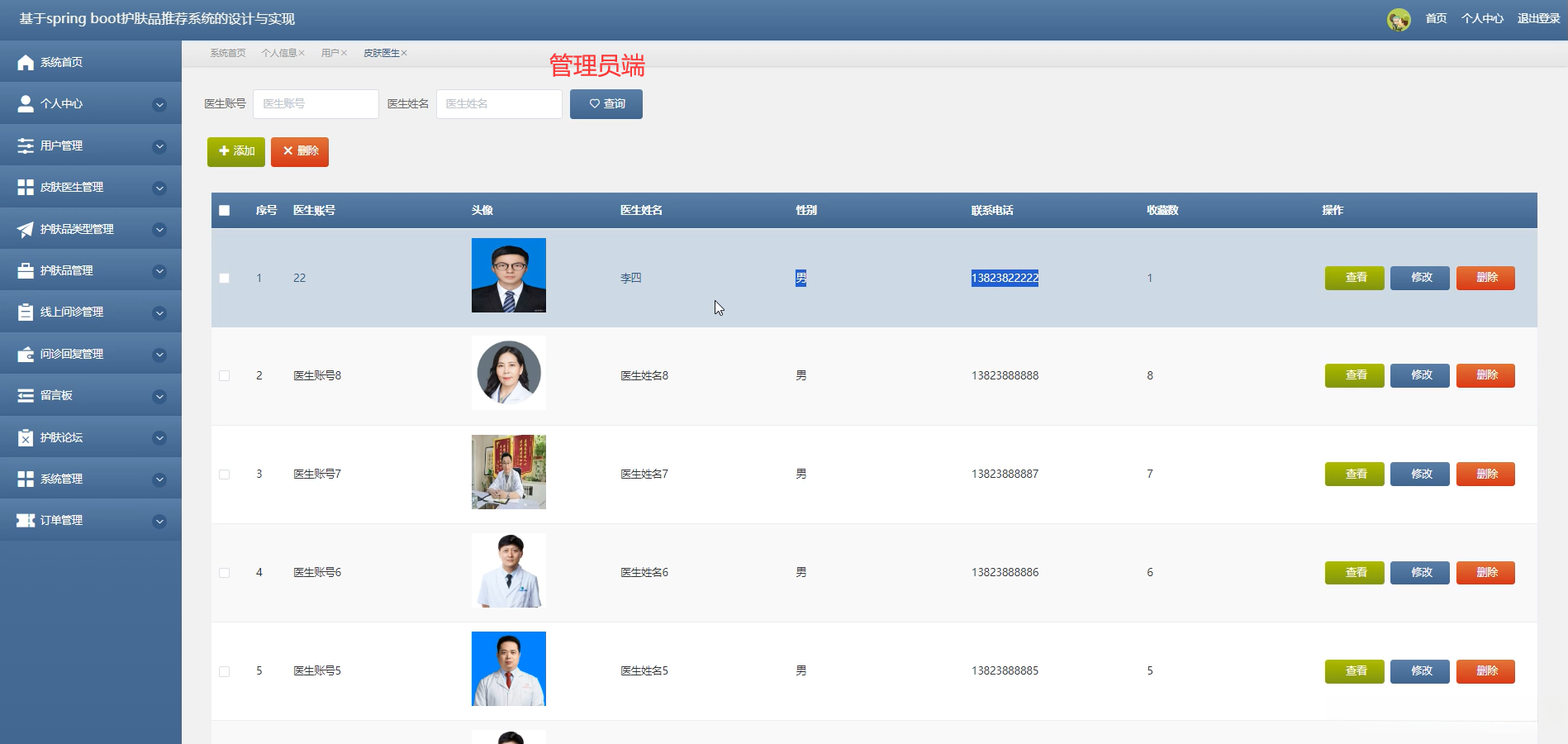Click the red 删除 button above the table
The height and width of the screenshot is (744, 1568).
tap(300, 151)
